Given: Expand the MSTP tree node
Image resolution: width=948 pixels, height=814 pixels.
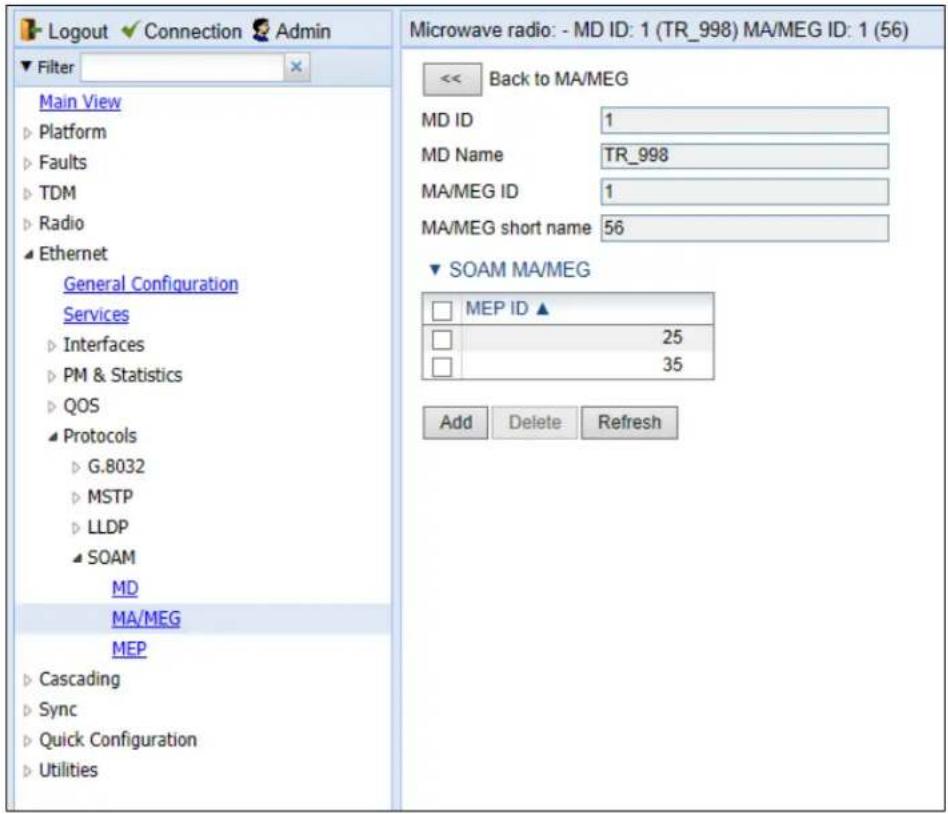Looking at the screenshot, I should click(x=76, y=498).
